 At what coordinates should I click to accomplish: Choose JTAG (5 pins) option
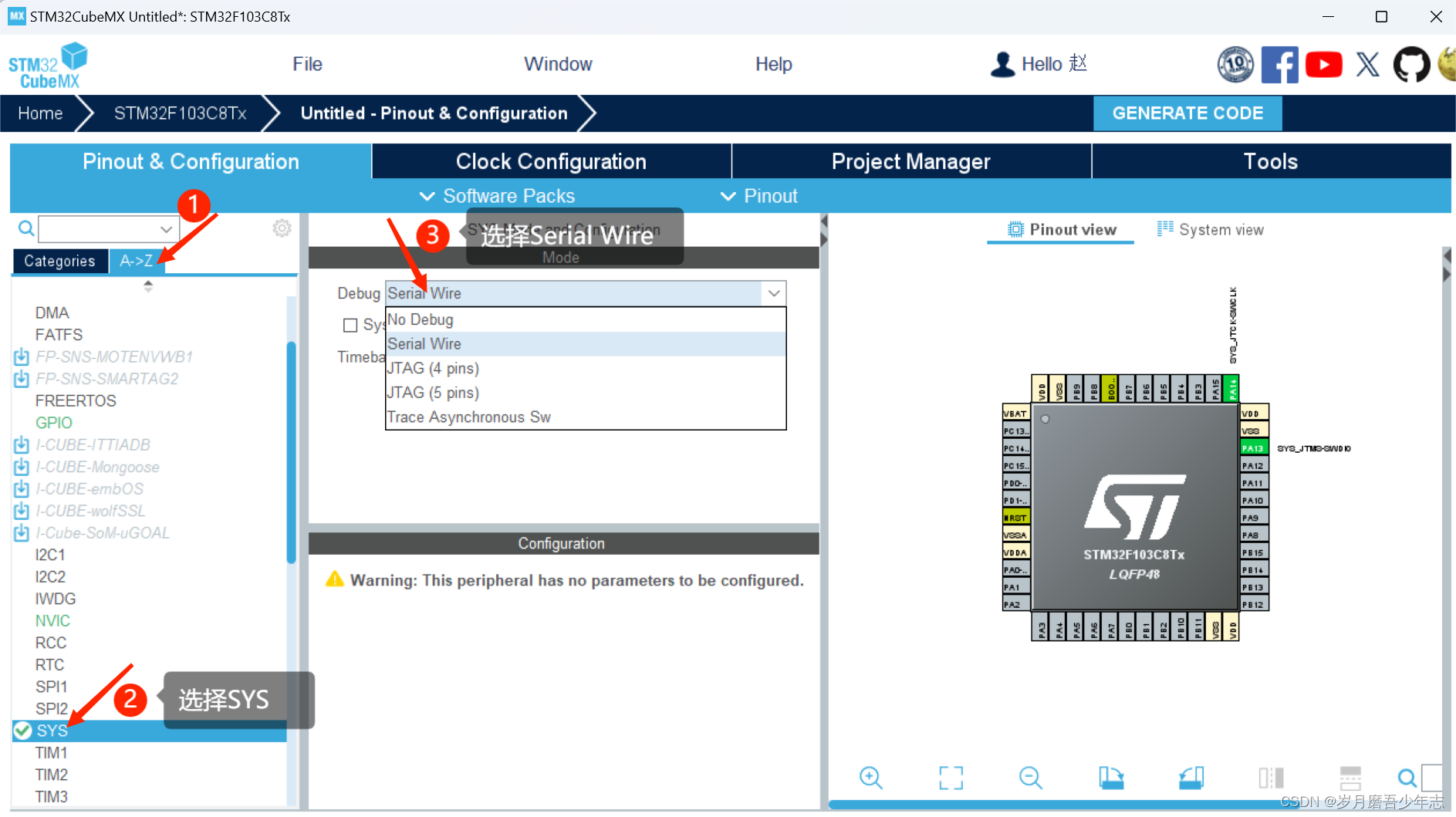[x=586, y=393]
